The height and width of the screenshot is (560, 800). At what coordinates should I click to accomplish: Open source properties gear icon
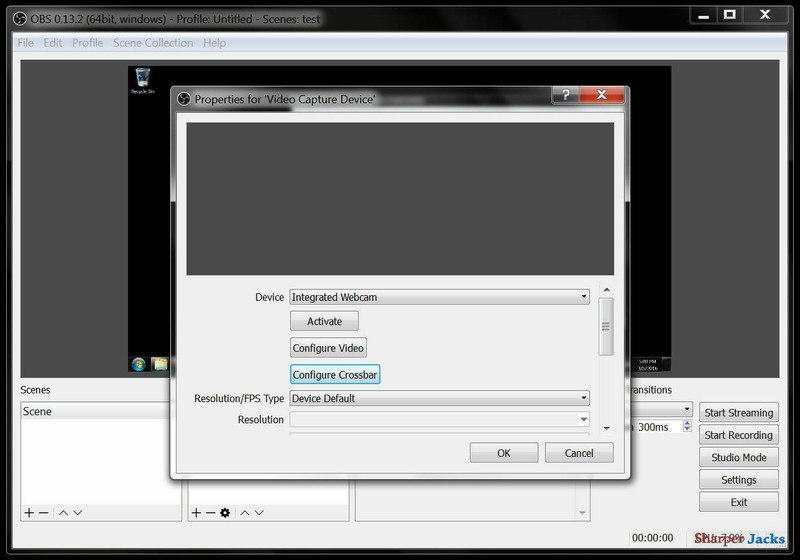225,513
